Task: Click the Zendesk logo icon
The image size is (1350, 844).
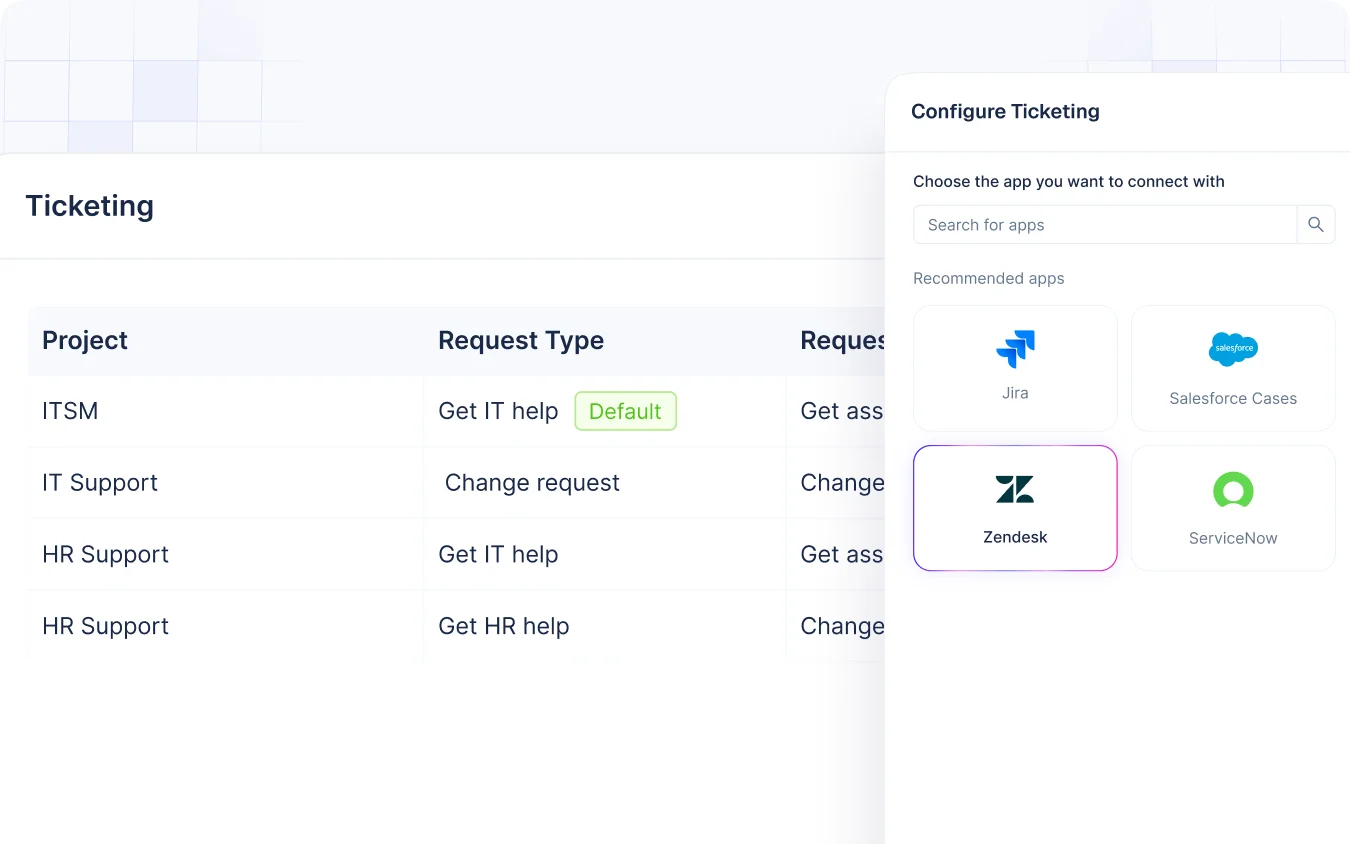Action: point(1015,489)
